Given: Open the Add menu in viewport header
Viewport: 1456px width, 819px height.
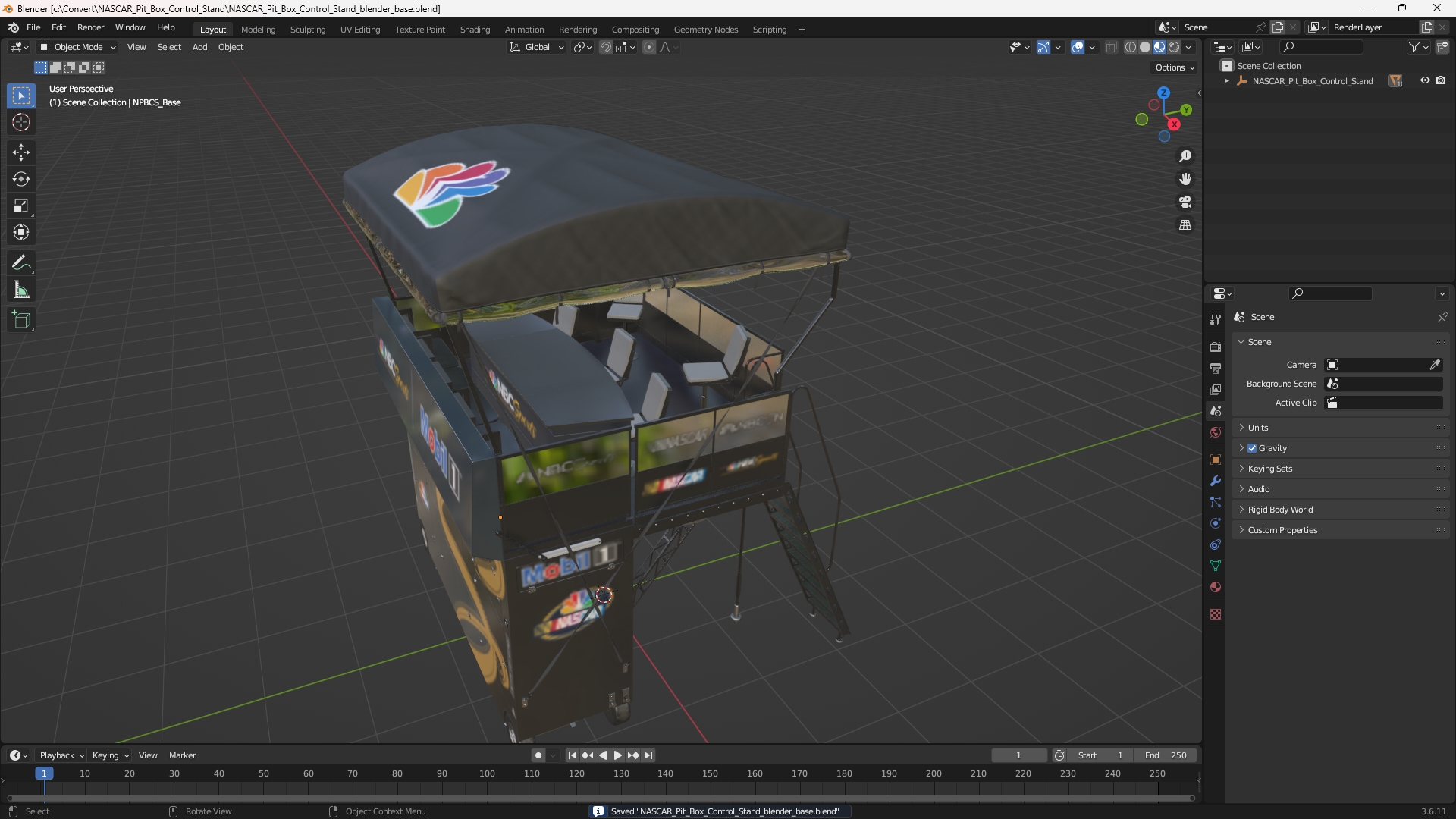Looking at the screenshot, I should coord(199,47).
